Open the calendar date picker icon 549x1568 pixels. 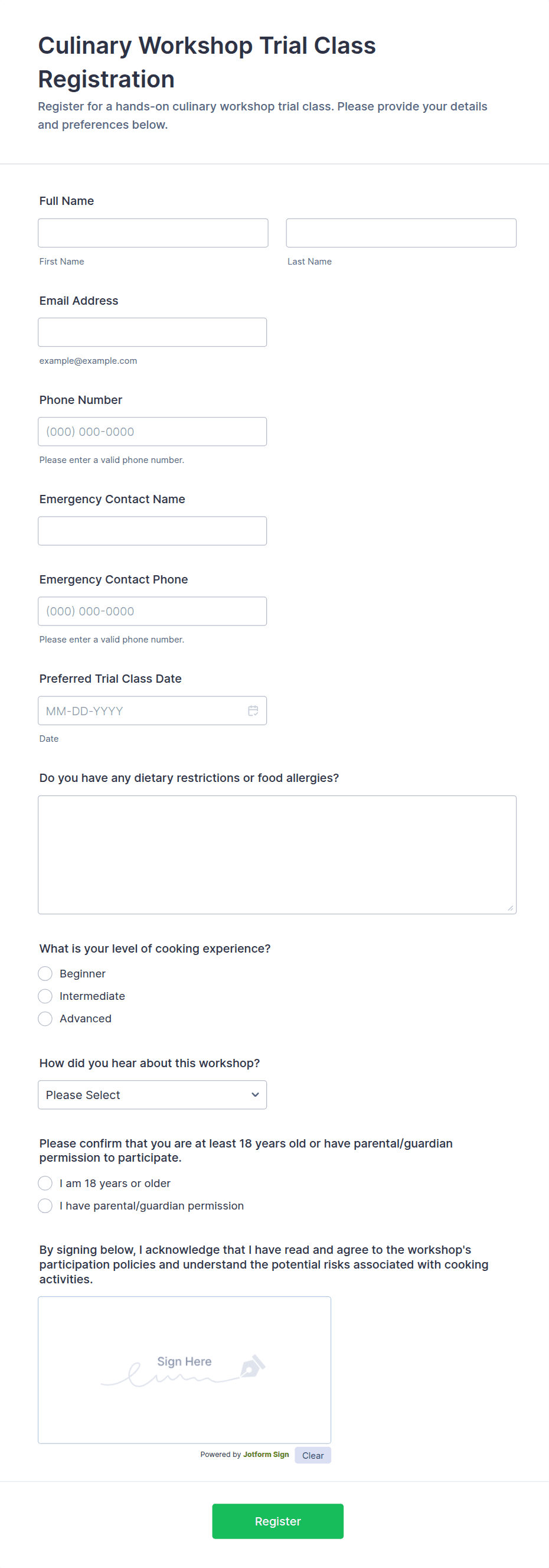coord(253,710)
